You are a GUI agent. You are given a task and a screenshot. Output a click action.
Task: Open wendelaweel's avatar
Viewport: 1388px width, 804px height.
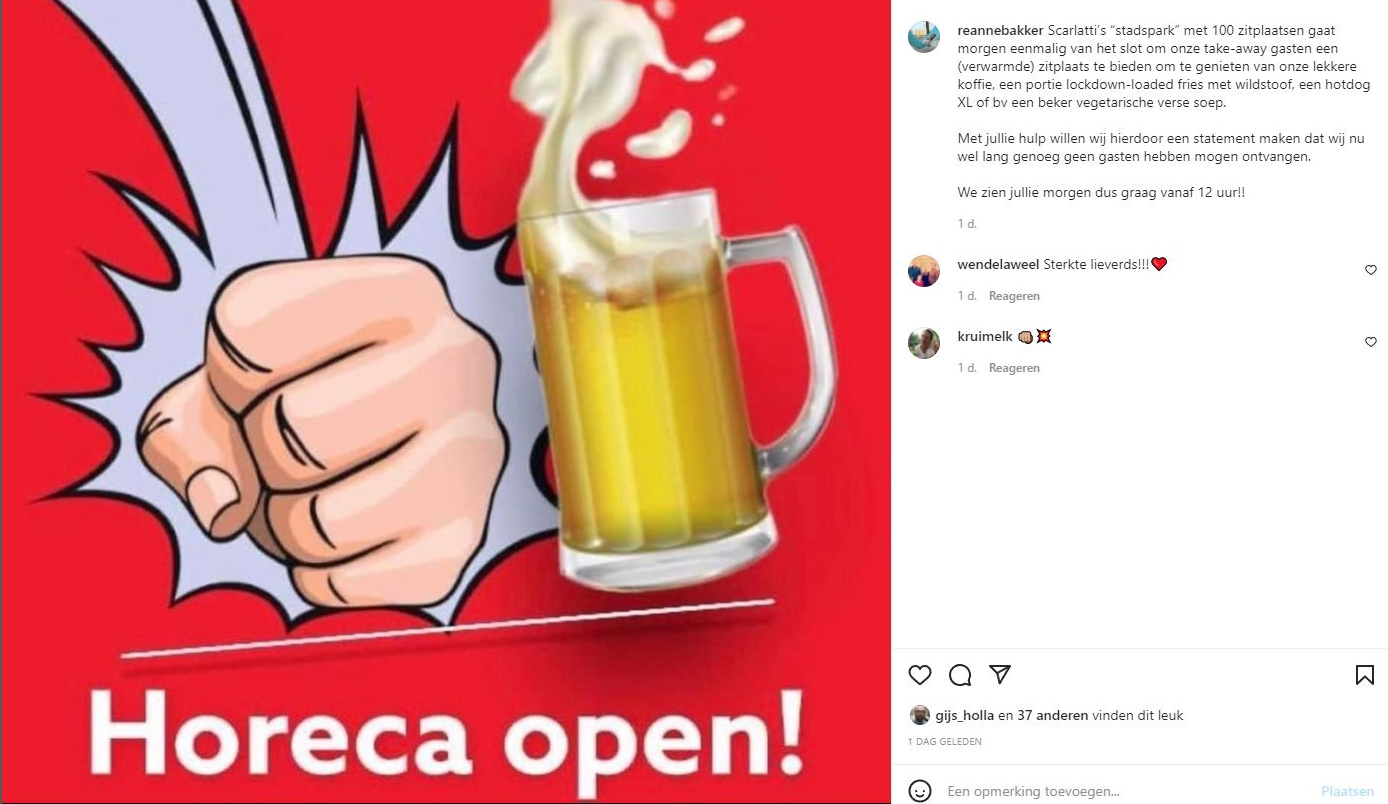[924, 271]
